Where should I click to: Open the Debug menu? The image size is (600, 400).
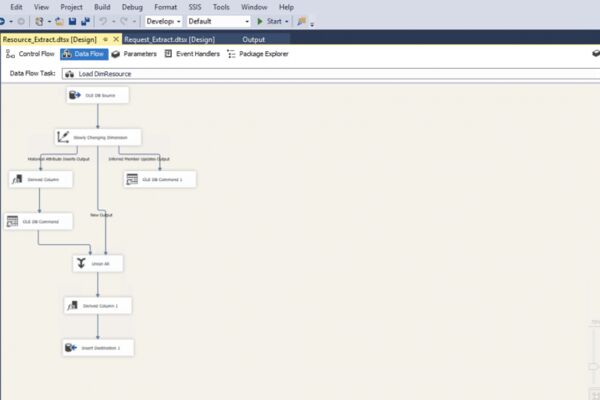pos(132,7)
